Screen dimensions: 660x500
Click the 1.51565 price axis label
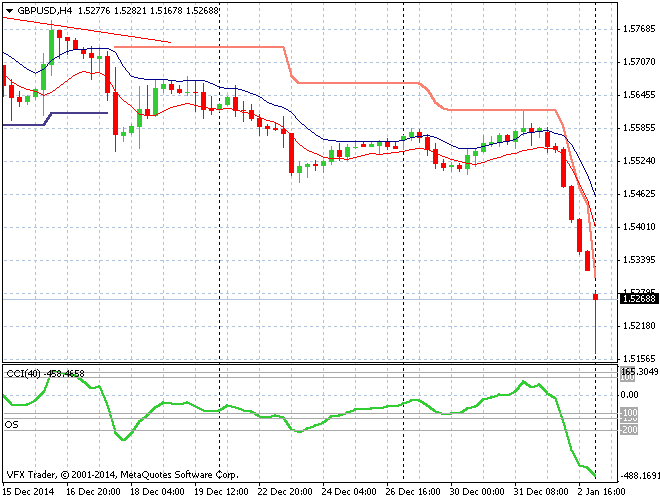(x=637, y=359)
